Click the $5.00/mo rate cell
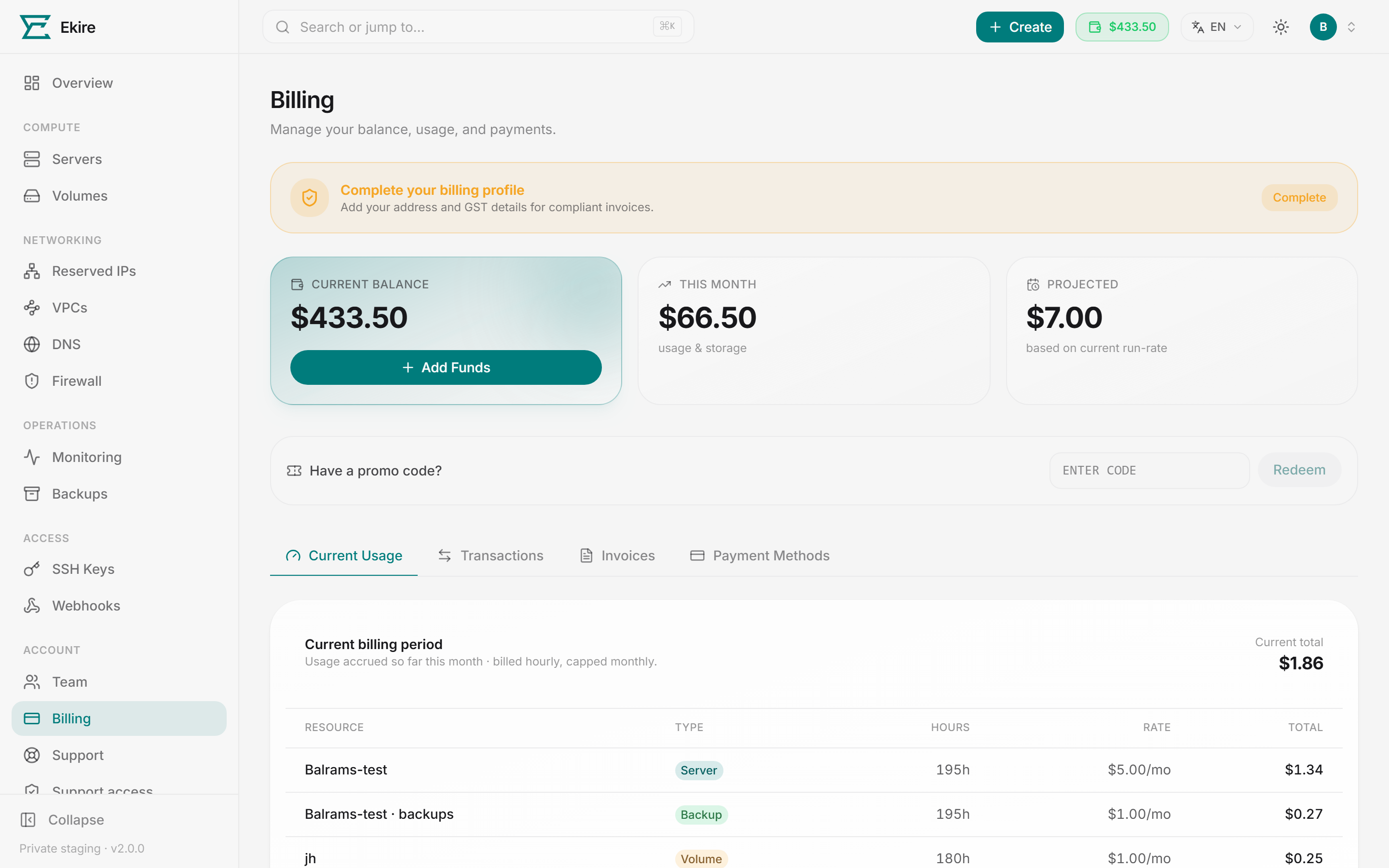This screenshot has height=868, width=1389. click(x=1139, y=770)
